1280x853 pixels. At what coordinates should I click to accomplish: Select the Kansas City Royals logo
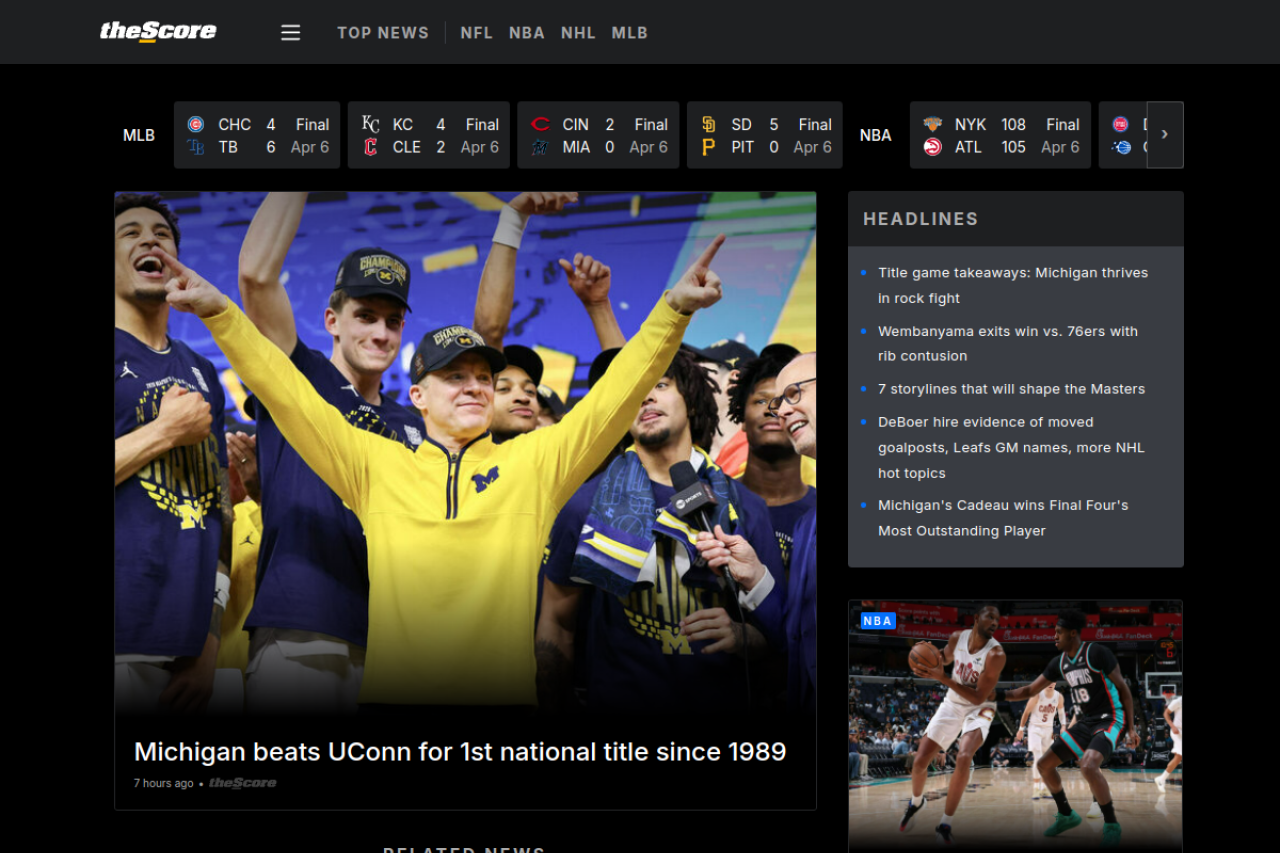tap(369, 124)
